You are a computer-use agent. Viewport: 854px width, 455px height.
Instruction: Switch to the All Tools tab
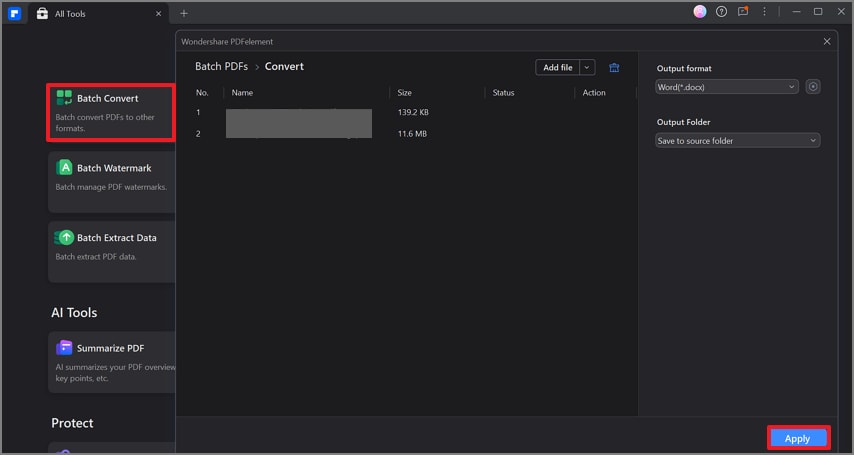click(98, 14)
